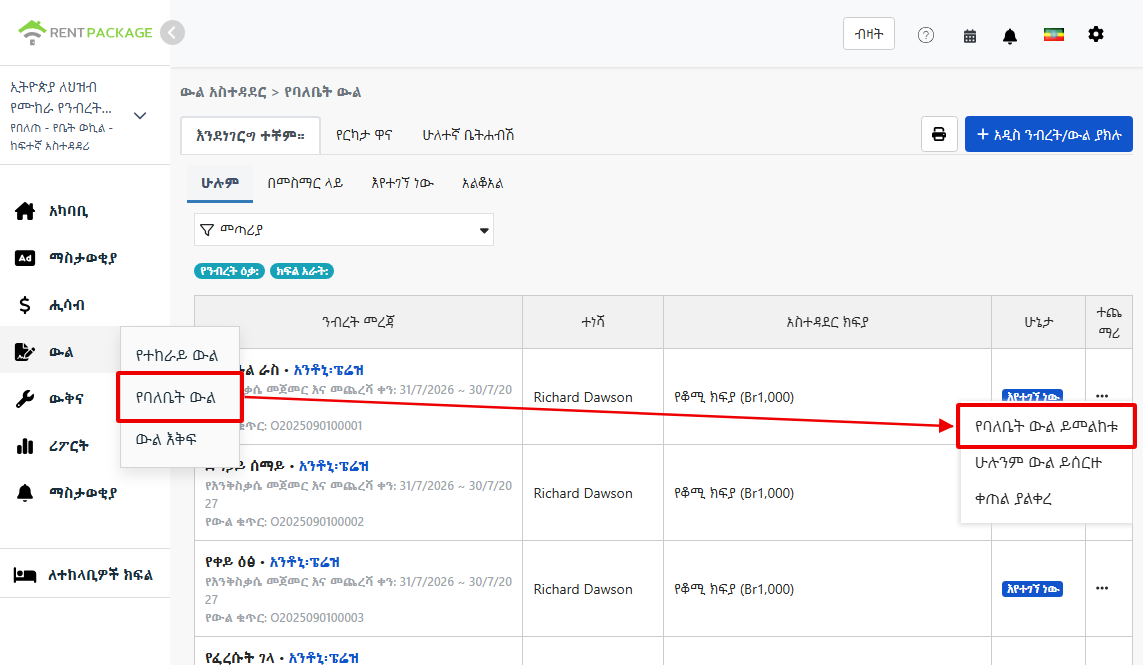
Task: Collapse the sidebar with the arrow button
Action: pyautogui.click(x=172, y=33)
